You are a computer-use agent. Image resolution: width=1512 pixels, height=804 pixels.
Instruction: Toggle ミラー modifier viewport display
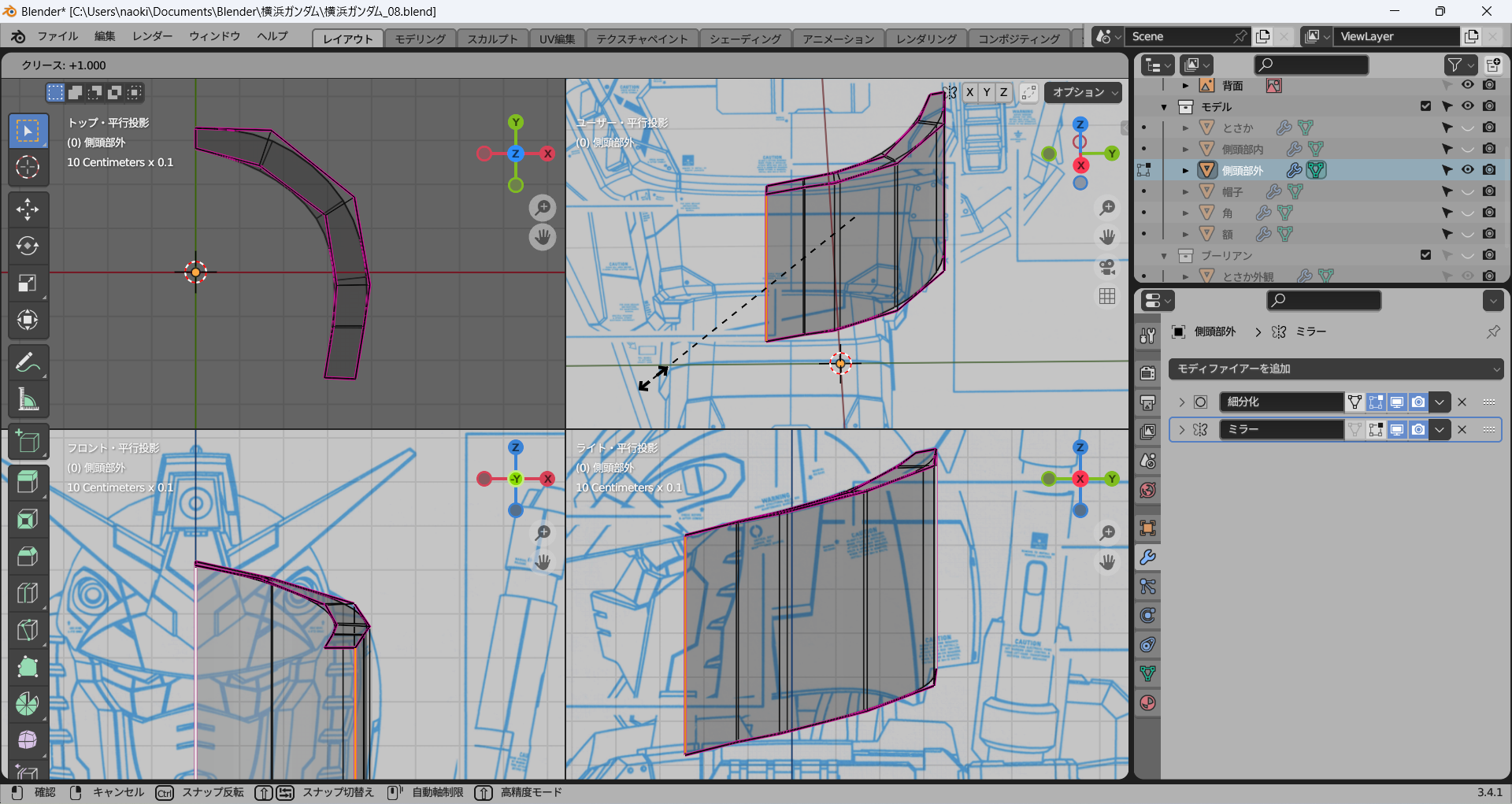[x=1396, y=430]
